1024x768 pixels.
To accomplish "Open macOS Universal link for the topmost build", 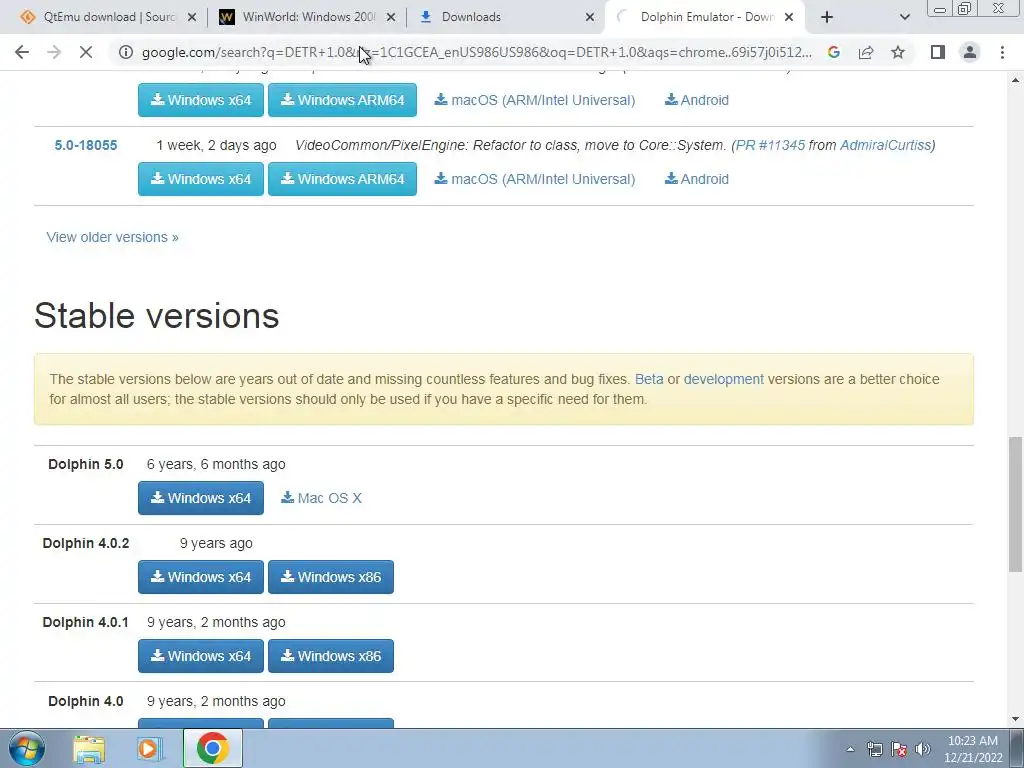I will [534, 100].
